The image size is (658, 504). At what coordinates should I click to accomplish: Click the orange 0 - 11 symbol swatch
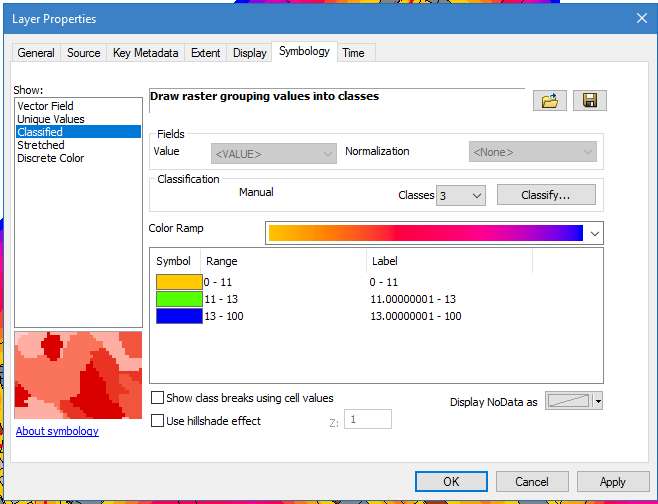pos(179,283)
